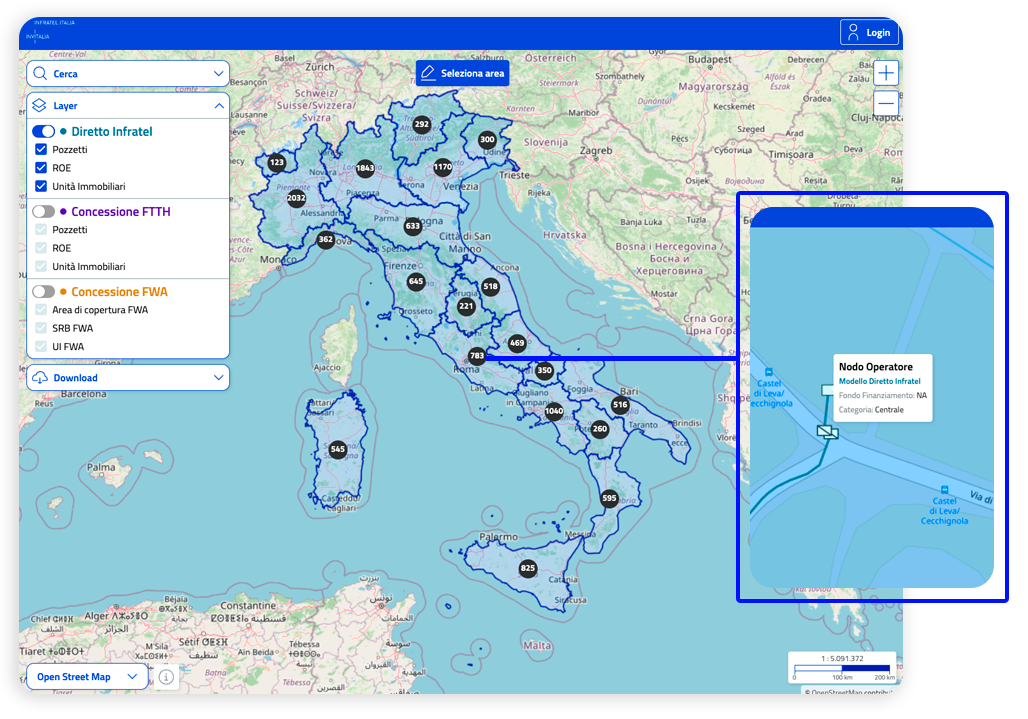Uncheck Pozzetti under Diretto Infratel
The height and width of the screenshot is (719, 1028).
point(42,150)
